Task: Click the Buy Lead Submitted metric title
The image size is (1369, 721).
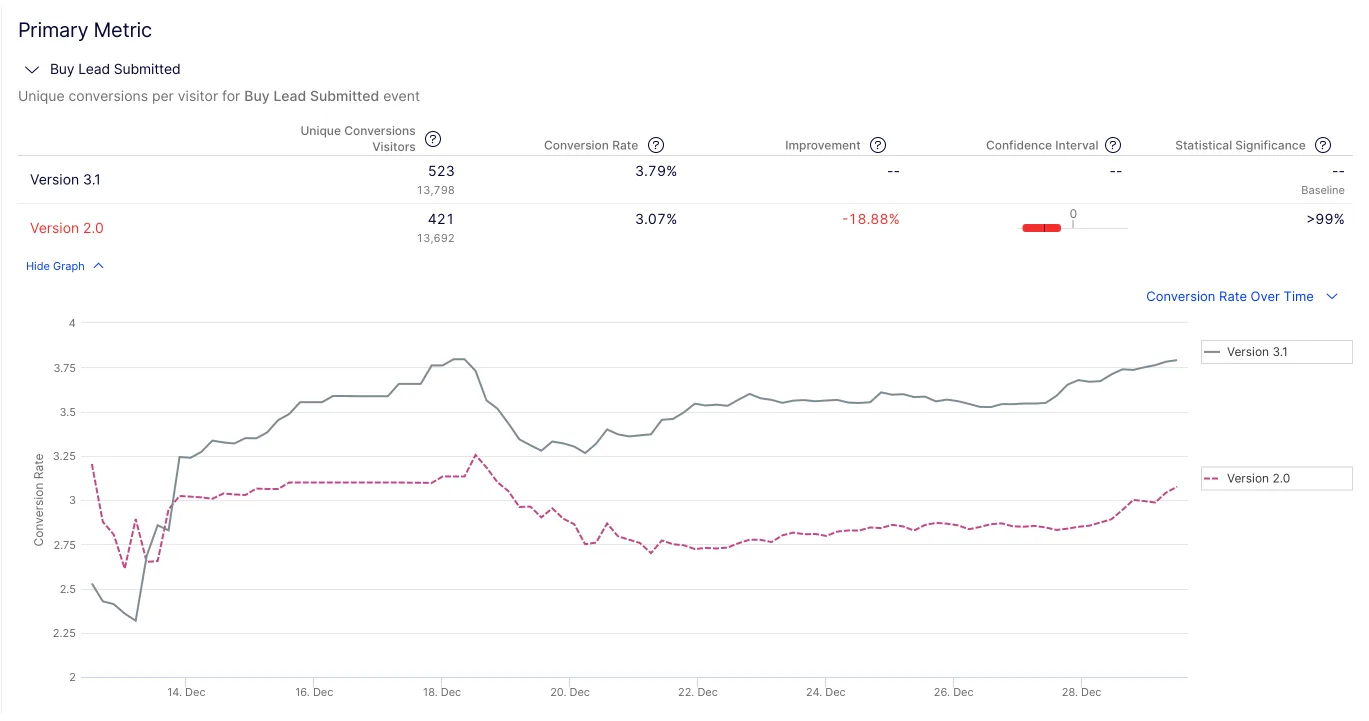Action: click(x=115, y=70)
